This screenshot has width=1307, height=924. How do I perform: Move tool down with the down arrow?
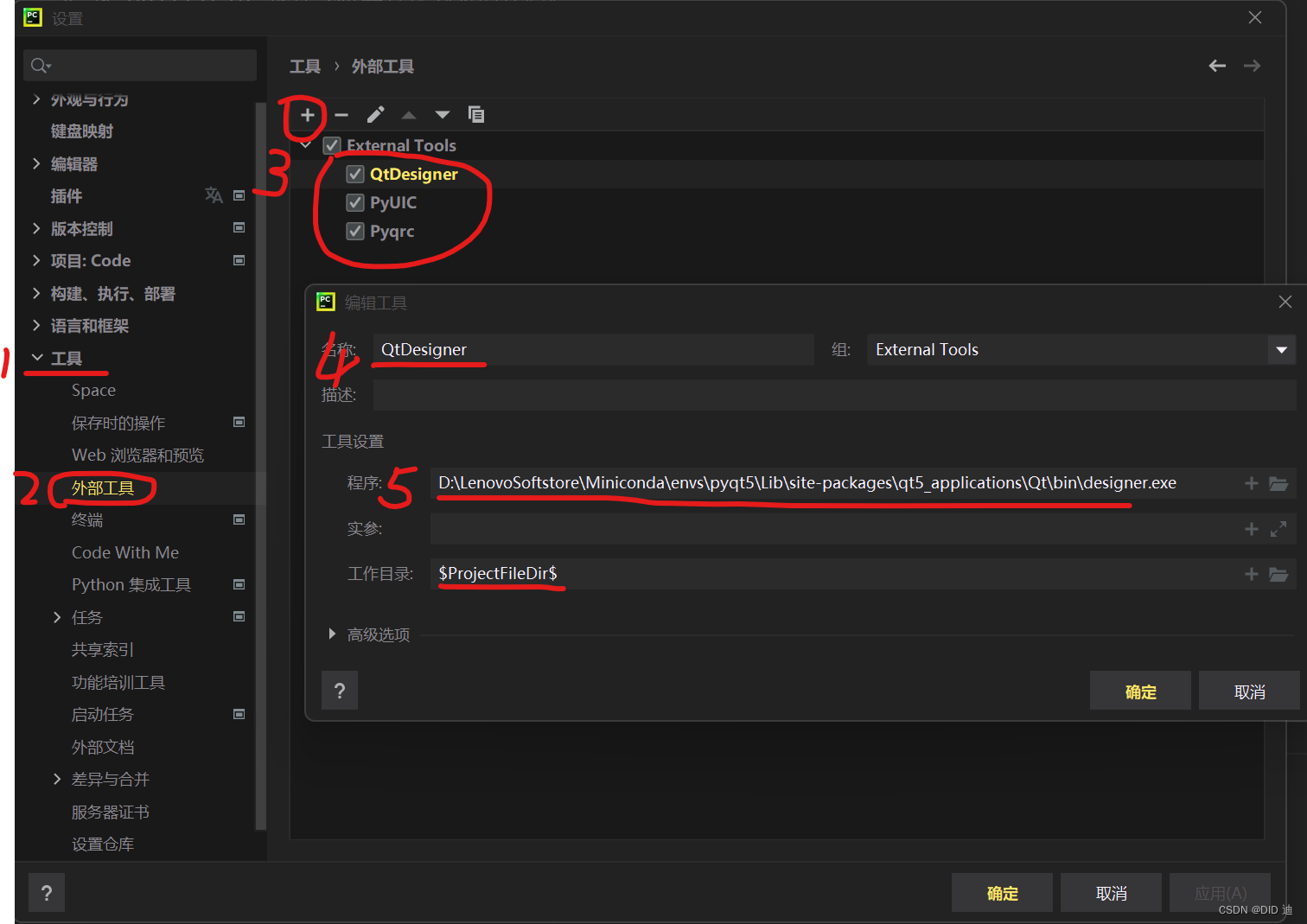pos(443,115)
